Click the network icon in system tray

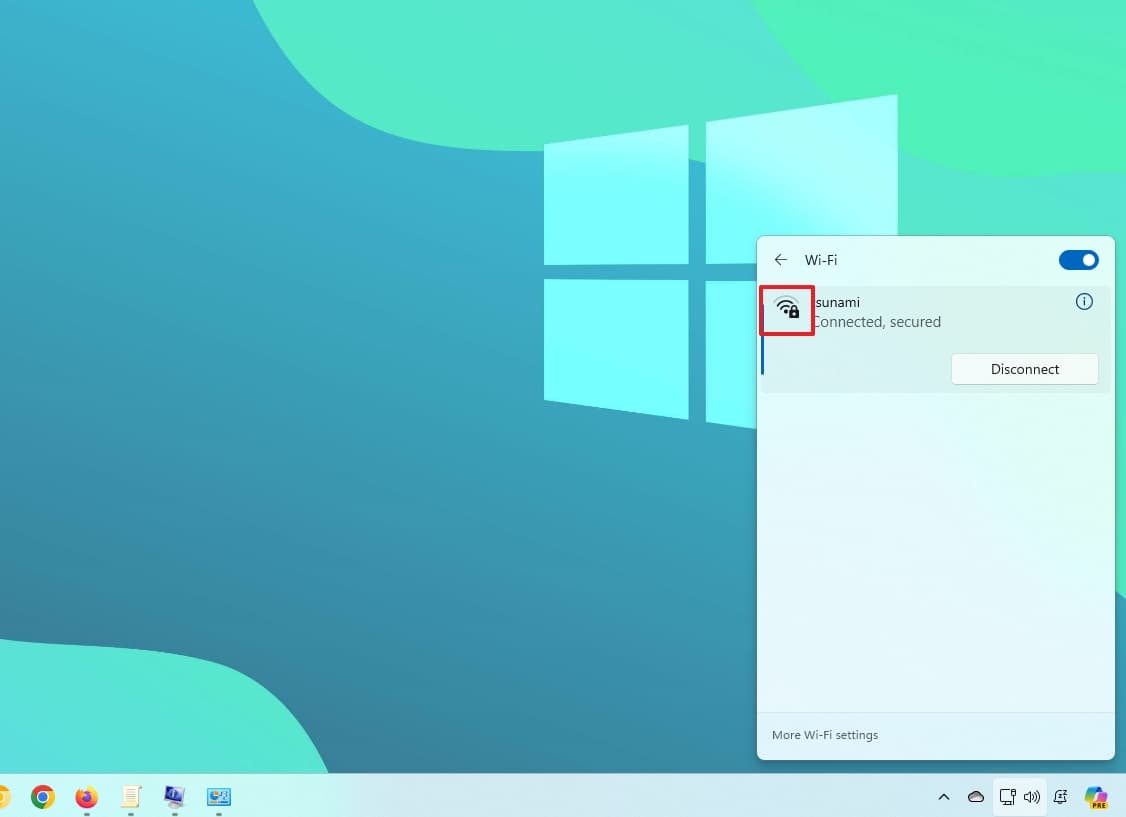tap(1008, 797)
